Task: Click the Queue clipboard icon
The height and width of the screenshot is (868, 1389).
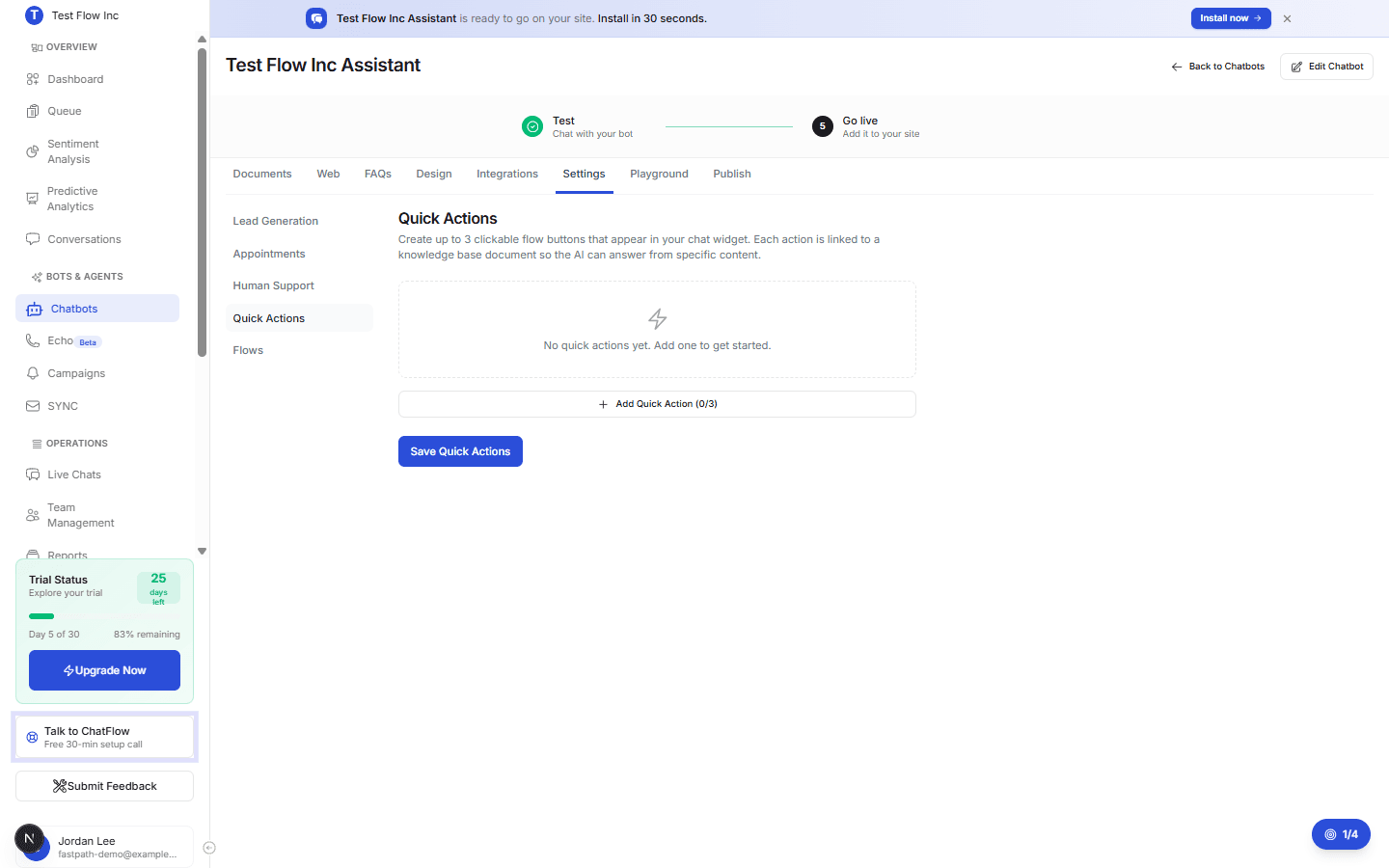Action: (x=33, y=111)
